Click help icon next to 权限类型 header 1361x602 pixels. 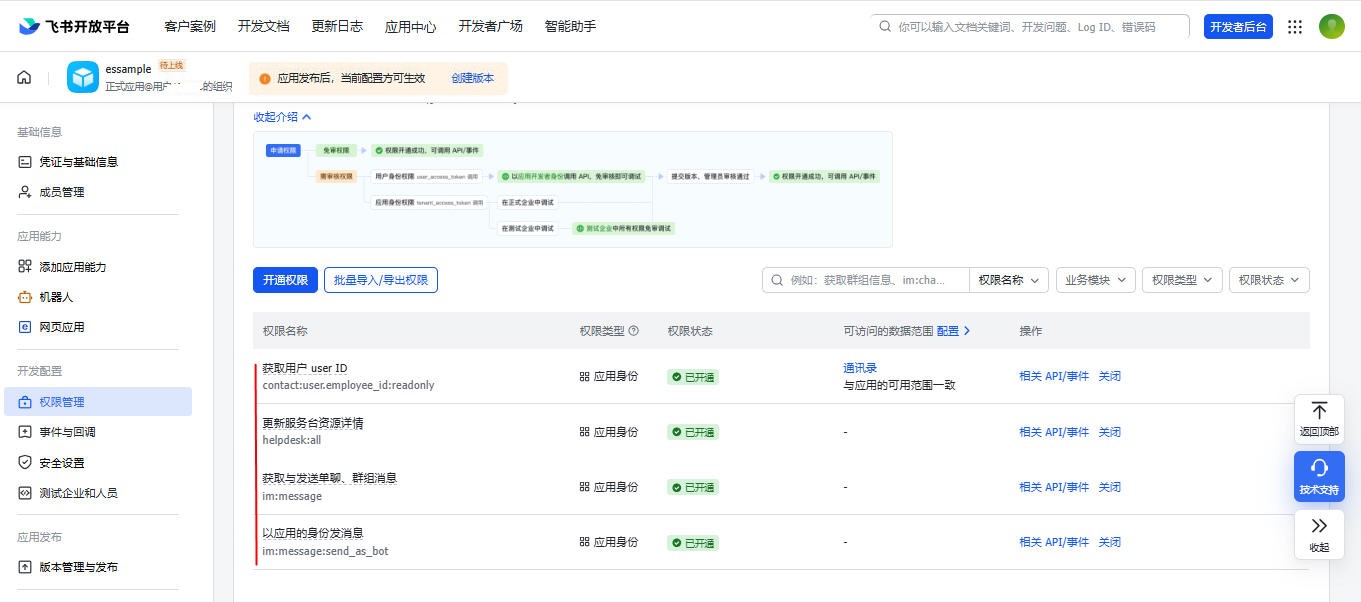tap(633, 331)
